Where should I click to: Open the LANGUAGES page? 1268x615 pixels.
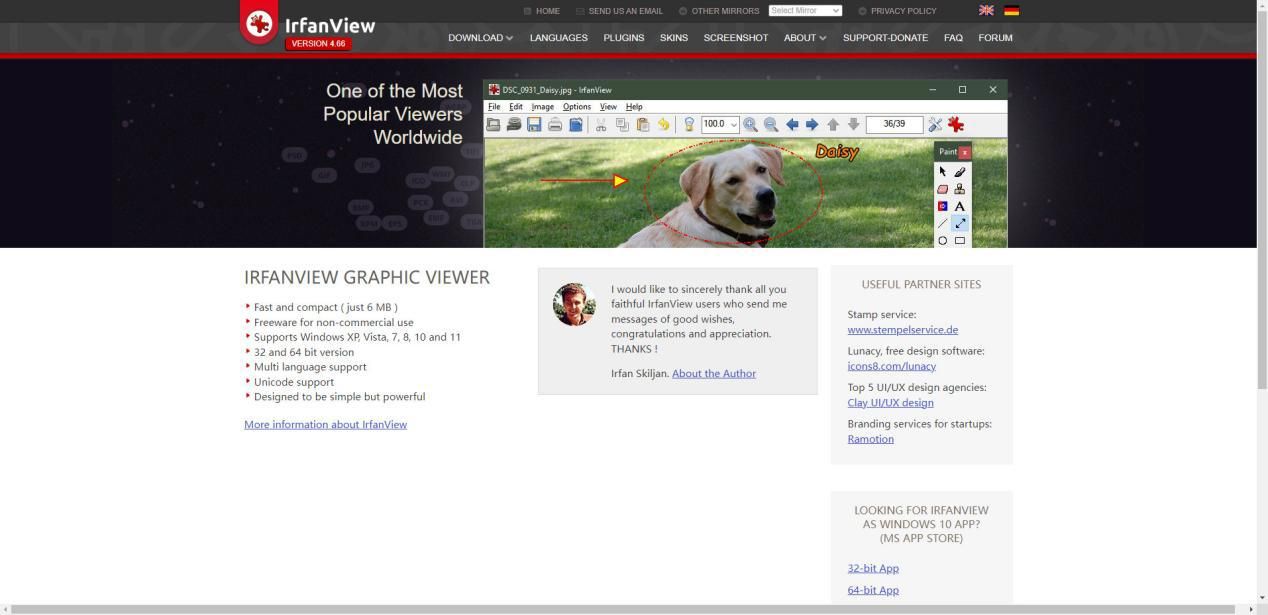559,38
